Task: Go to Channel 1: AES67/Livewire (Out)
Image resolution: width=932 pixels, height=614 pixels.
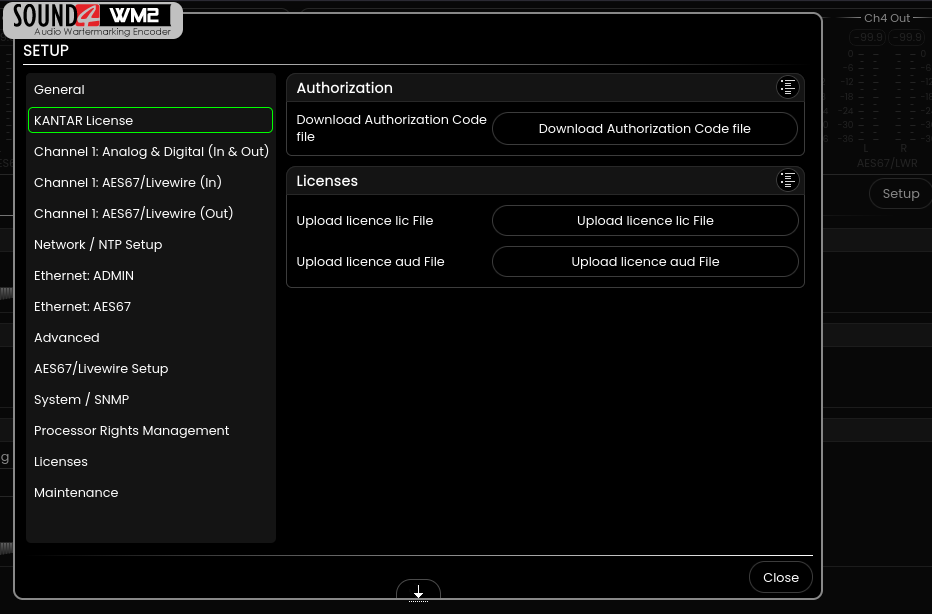Action: [150, 213]
